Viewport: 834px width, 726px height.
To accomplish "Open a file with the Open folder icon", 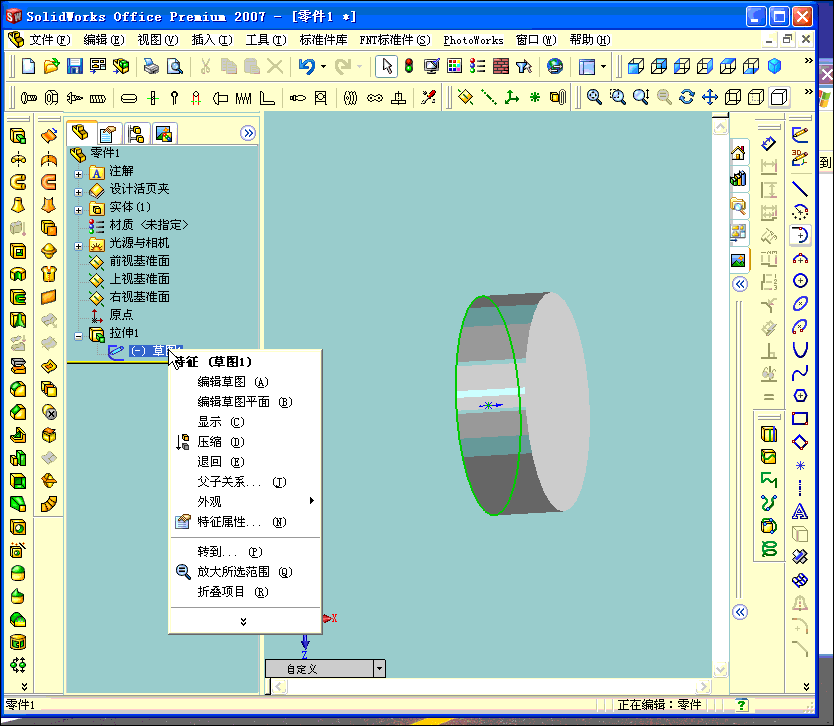I will [51, 66].
